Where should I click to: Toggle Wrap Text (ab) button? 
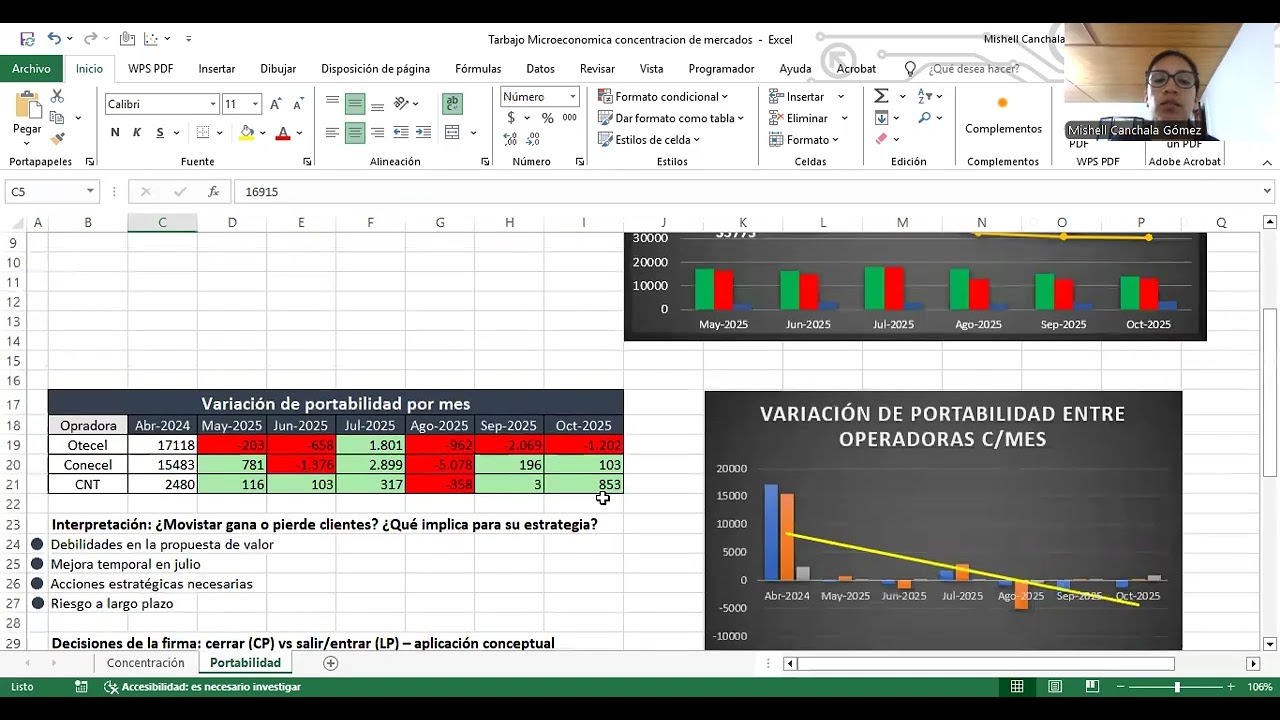(x=452, y=103)
